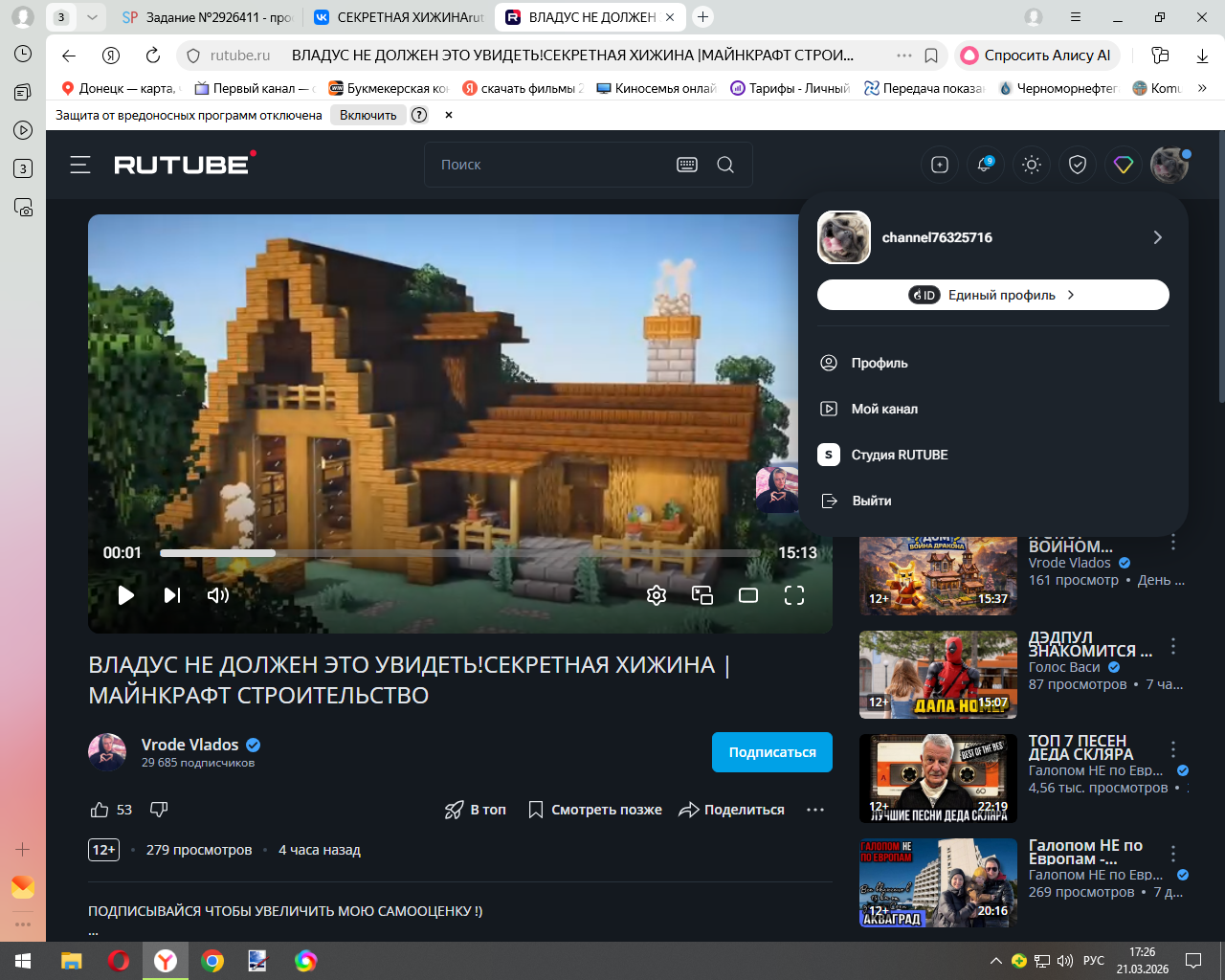Seek on the video progress bar
The image size is (1225, 980).
tap(460, 553)
